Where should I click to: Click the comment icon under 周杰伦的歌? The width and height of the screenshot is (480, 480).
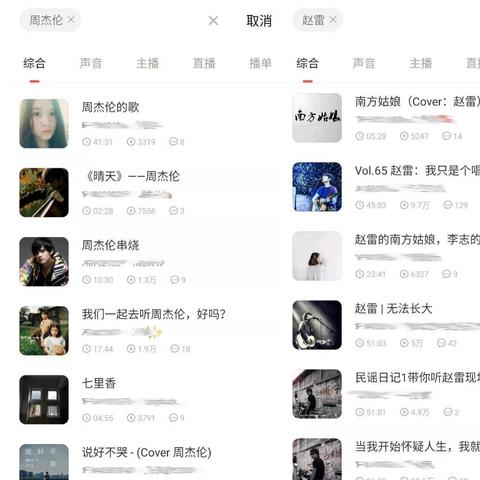click(173, 142)
